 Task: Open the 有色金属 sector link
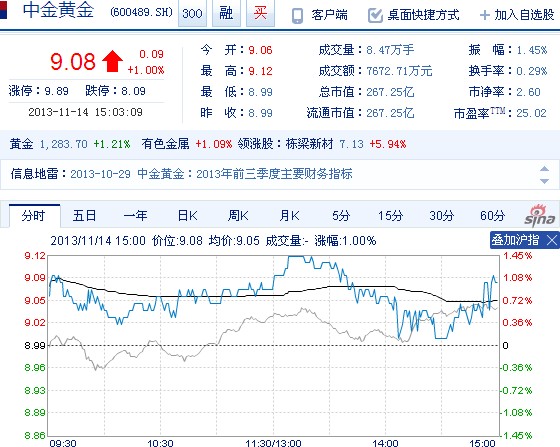(x=165, y=144)
